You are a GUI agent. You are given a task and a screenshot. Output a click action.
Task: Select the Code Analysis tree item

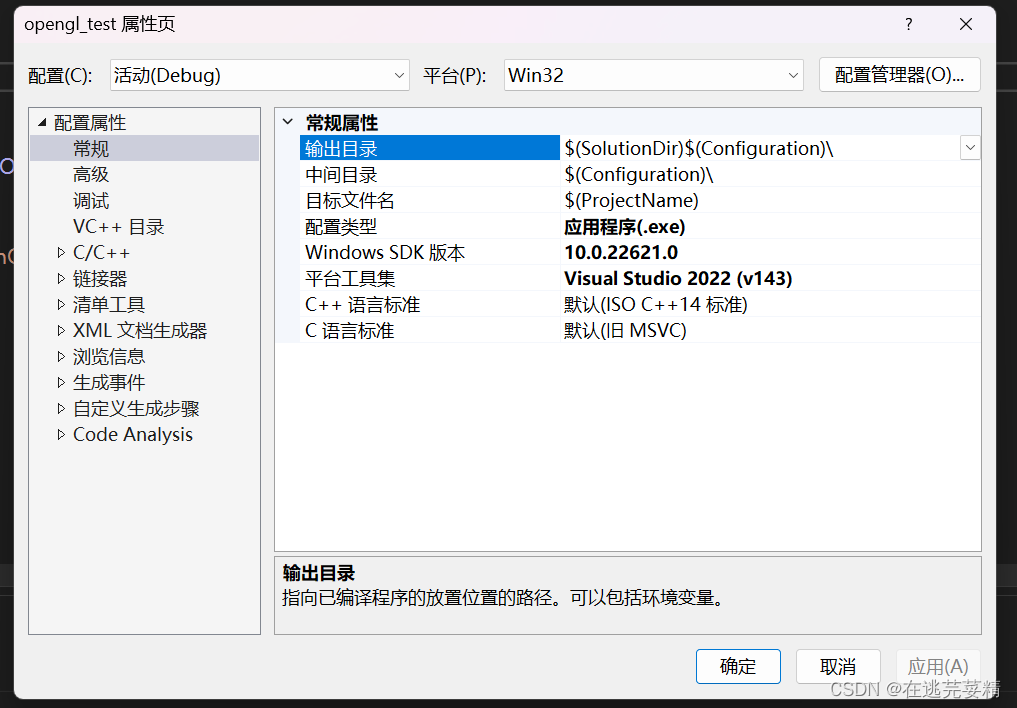click(132, 434)
